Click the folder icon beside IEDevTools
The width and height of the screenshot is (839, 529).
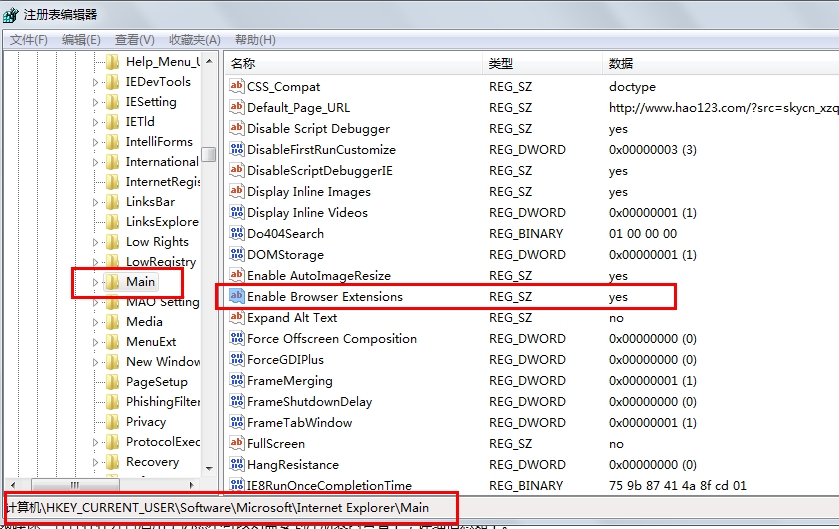(x=113, y=82)
